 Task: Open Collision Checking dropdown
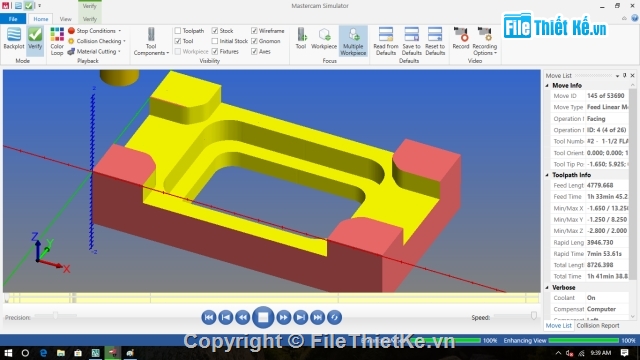coord(97,41)
